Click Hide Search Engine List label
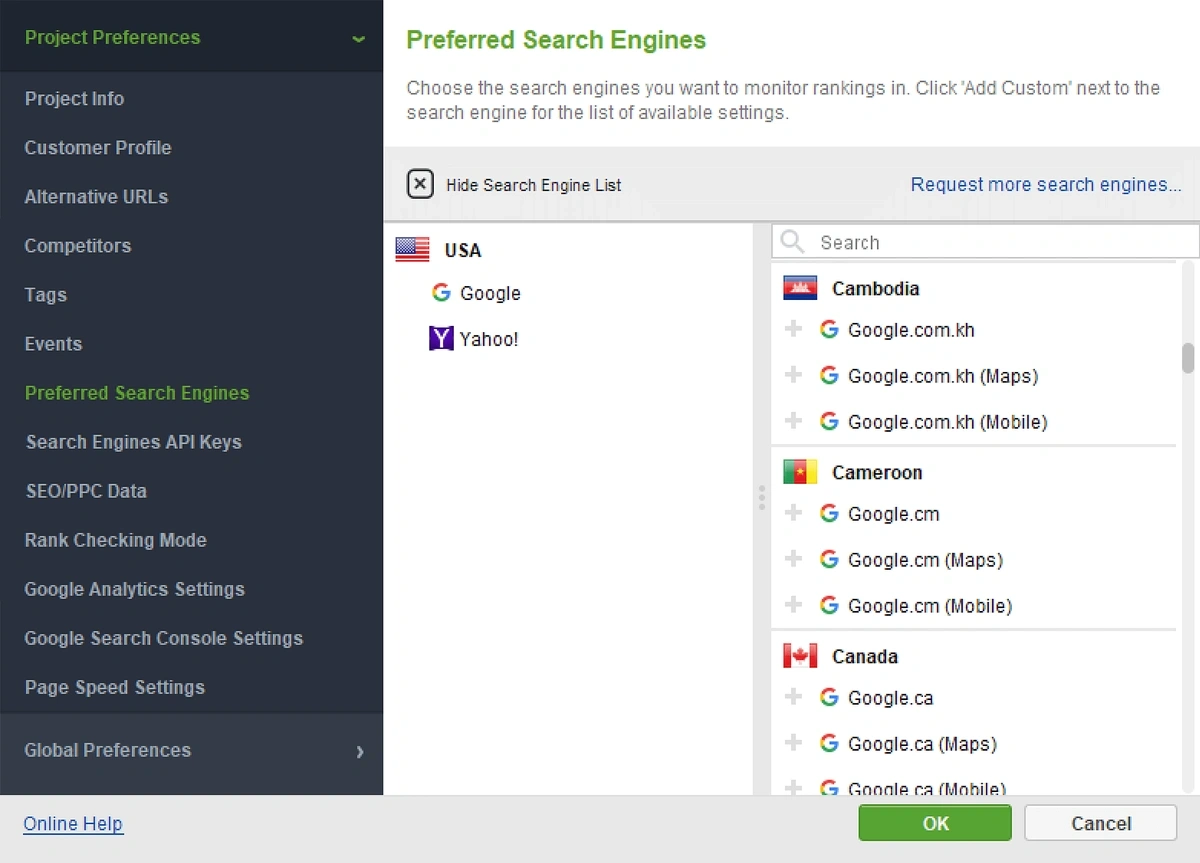This screenshot has height=863, width=1200. tap(534, 185)
